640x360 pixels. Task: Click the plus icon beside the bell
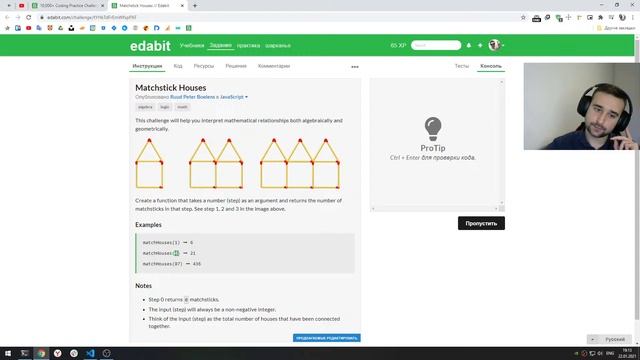(480, 45)
